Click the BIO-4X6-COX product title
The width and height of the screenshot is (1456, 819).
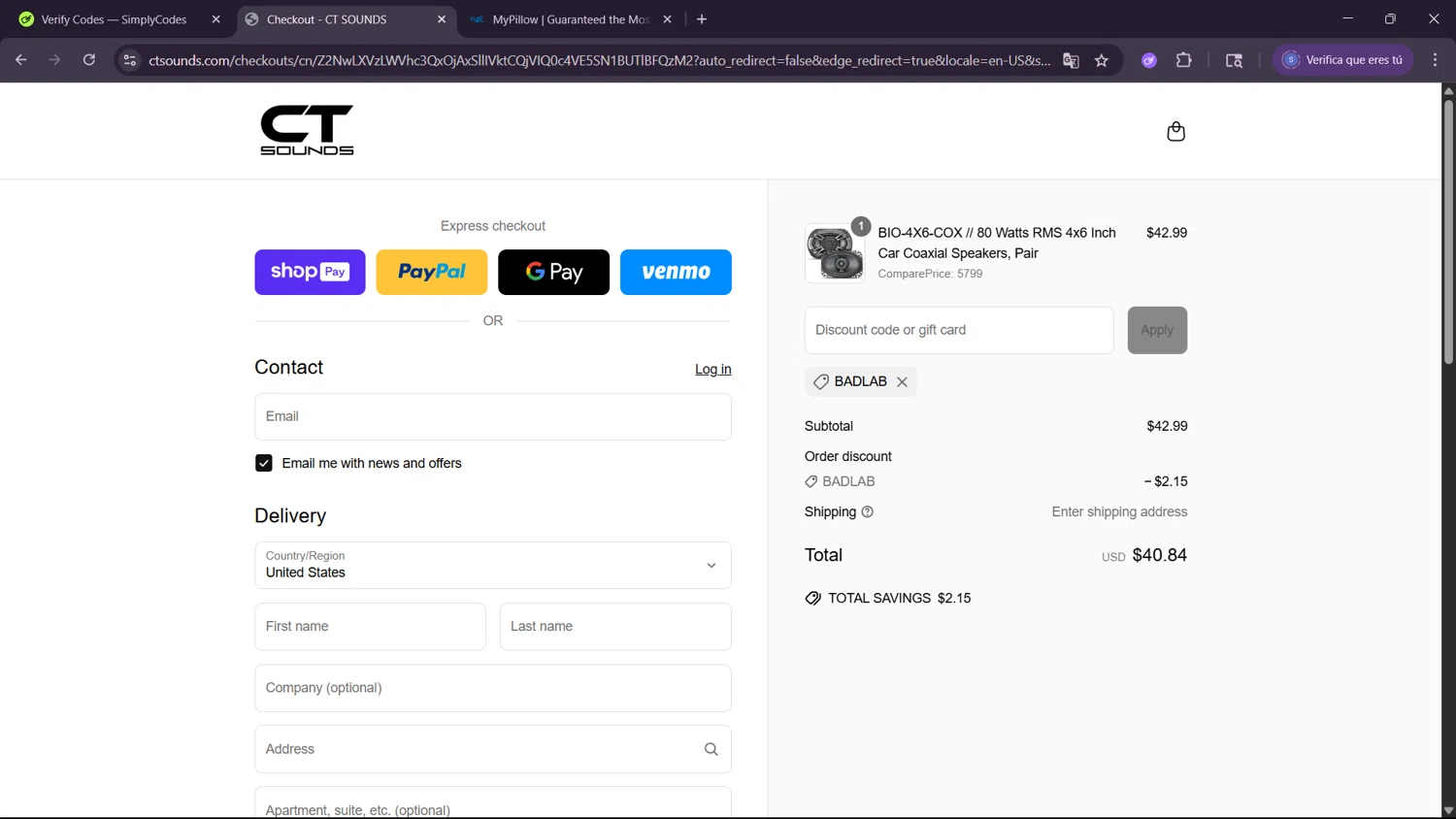(997, 243)
